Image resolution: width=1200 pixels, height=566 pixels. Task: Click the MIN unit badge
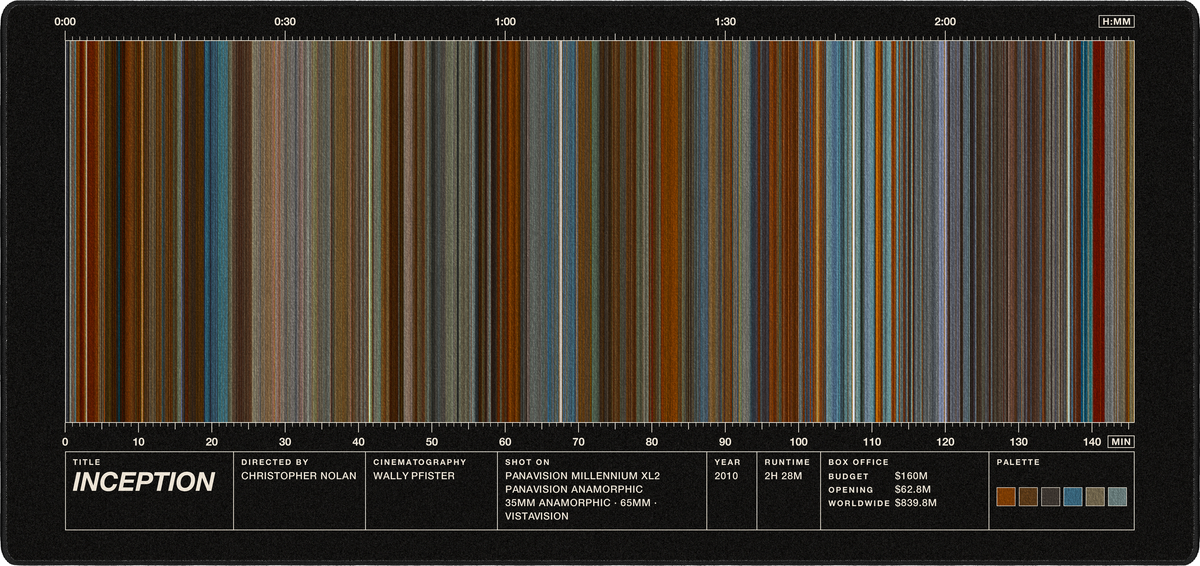point(1121,441)
